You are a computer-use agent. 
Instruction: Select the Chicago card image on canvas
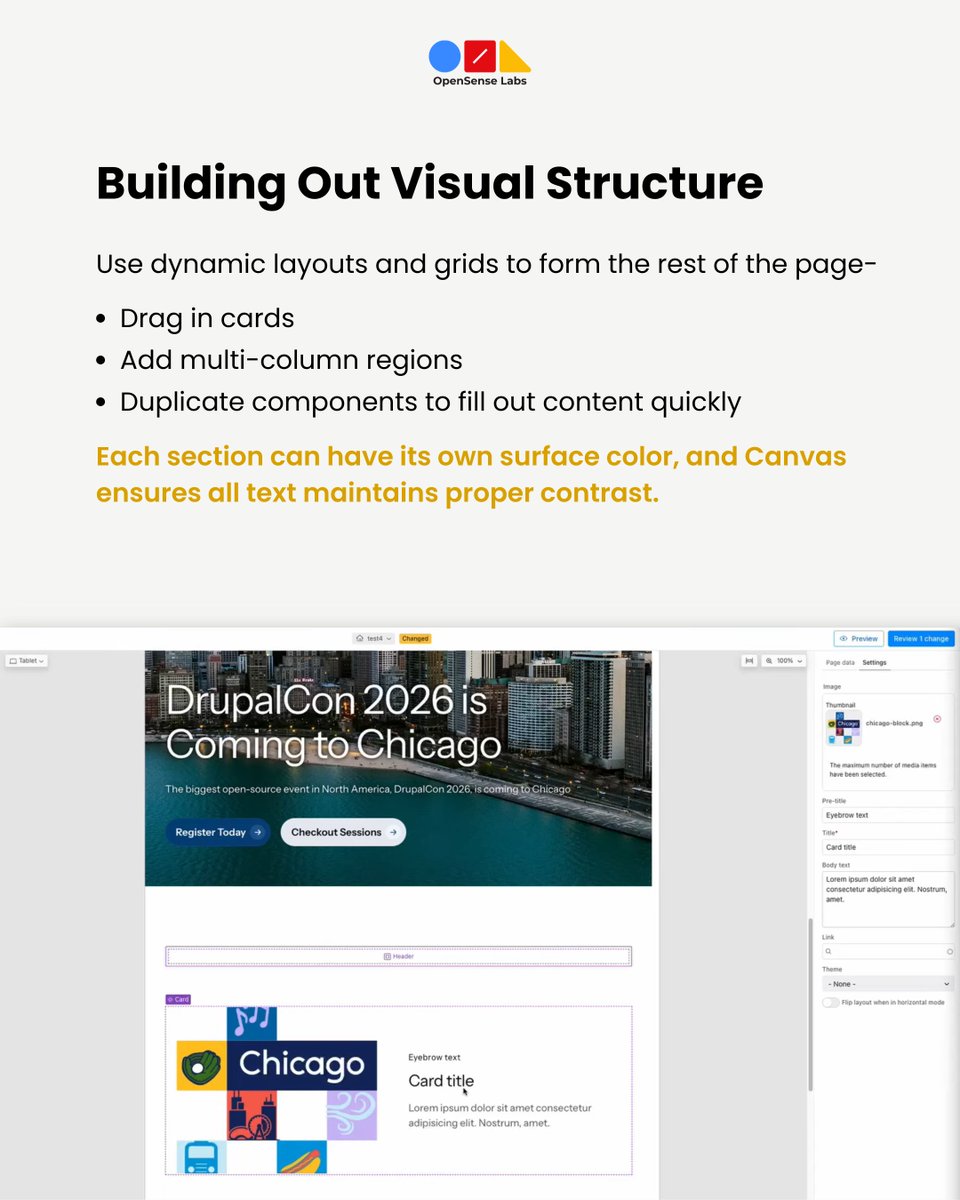(277, 1090)
